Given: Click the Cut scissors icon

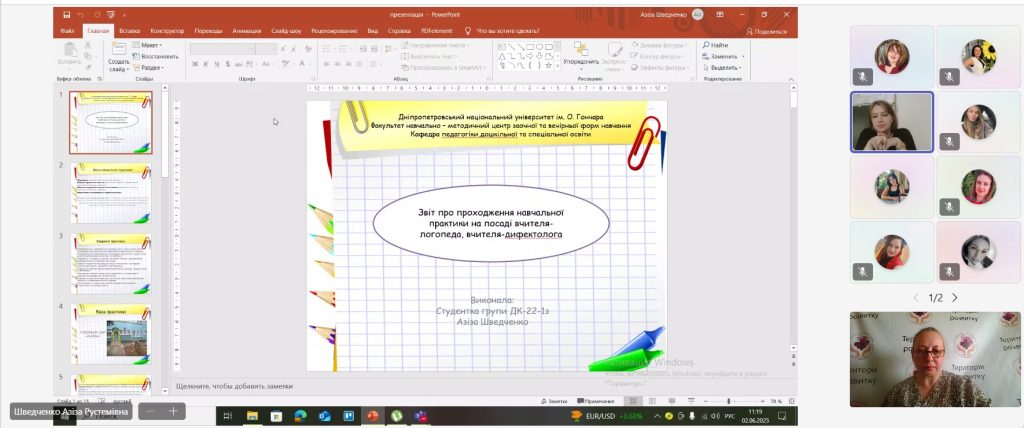Looking at the screenshot, I should [x=88, y=45].
